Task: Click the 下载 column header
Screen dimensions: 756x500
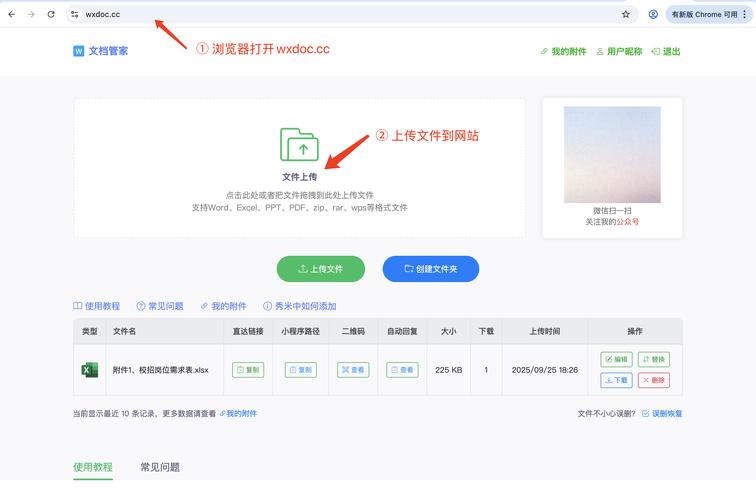Action: (x=486, y=331)
